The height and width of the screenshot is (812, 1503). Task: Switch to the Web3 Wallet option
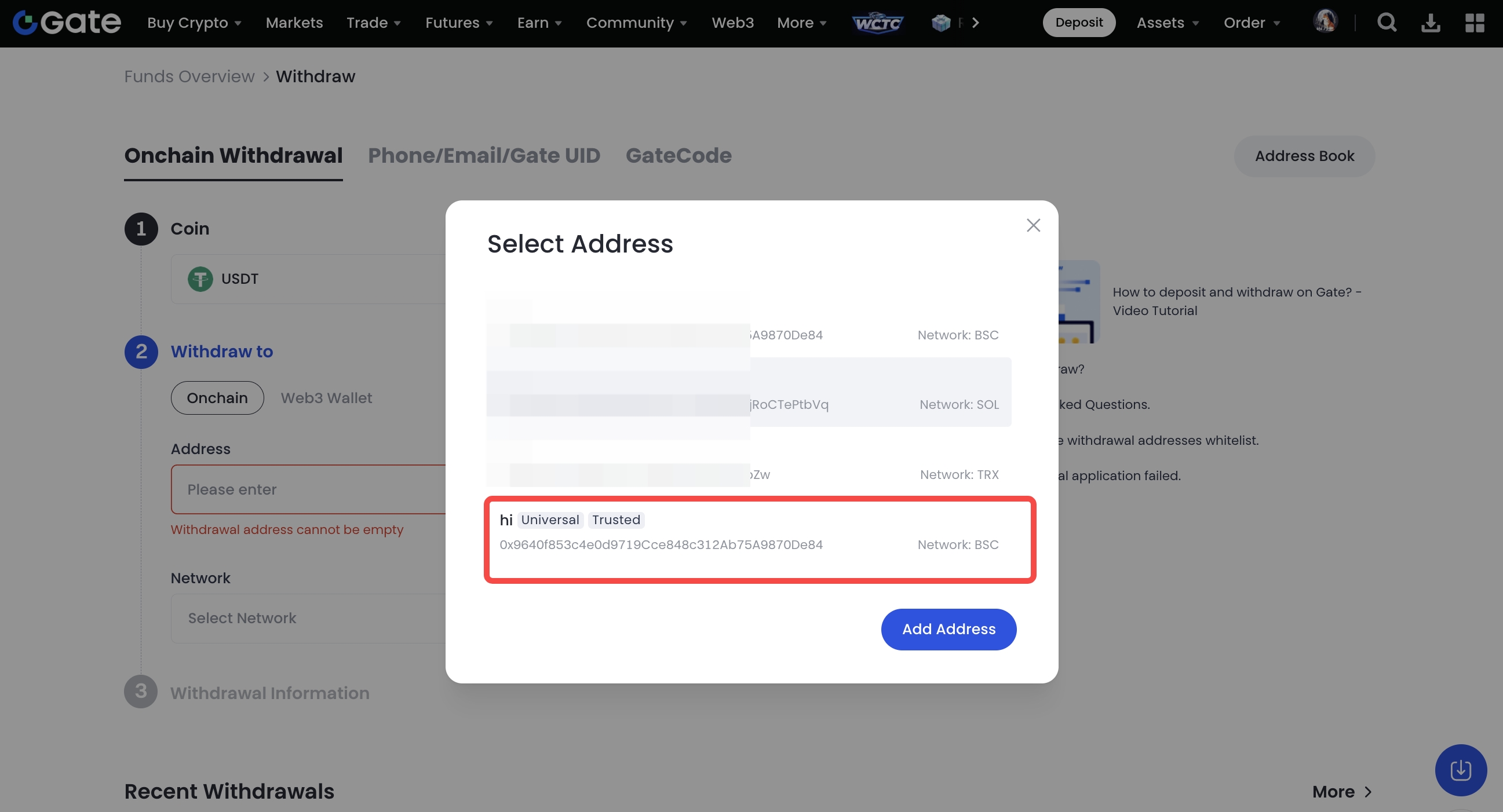click(326, 398)
